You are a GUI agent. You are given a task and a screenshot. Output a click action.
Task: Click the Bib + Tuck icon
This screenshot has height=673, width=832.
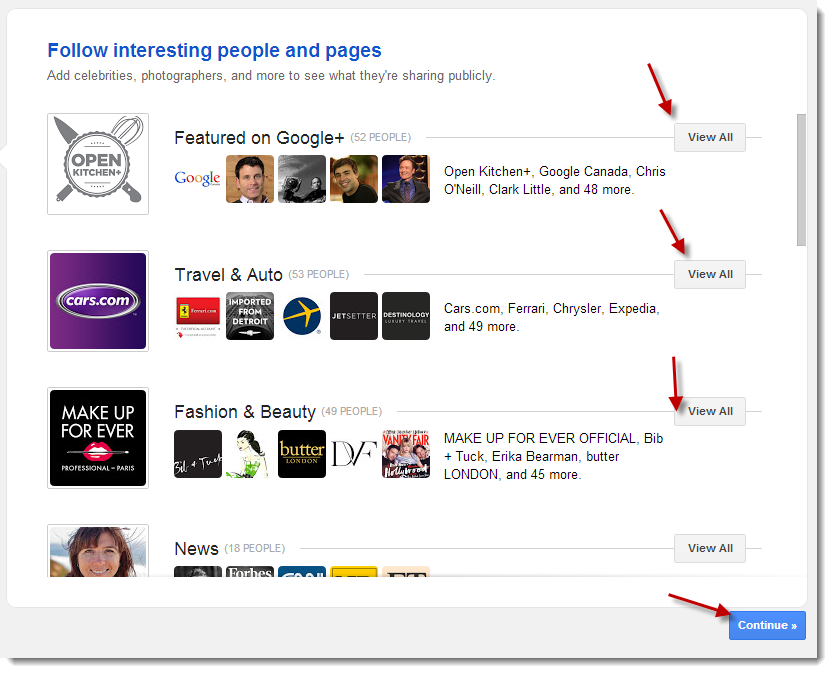pyautogui.click(x=198, y=454)
